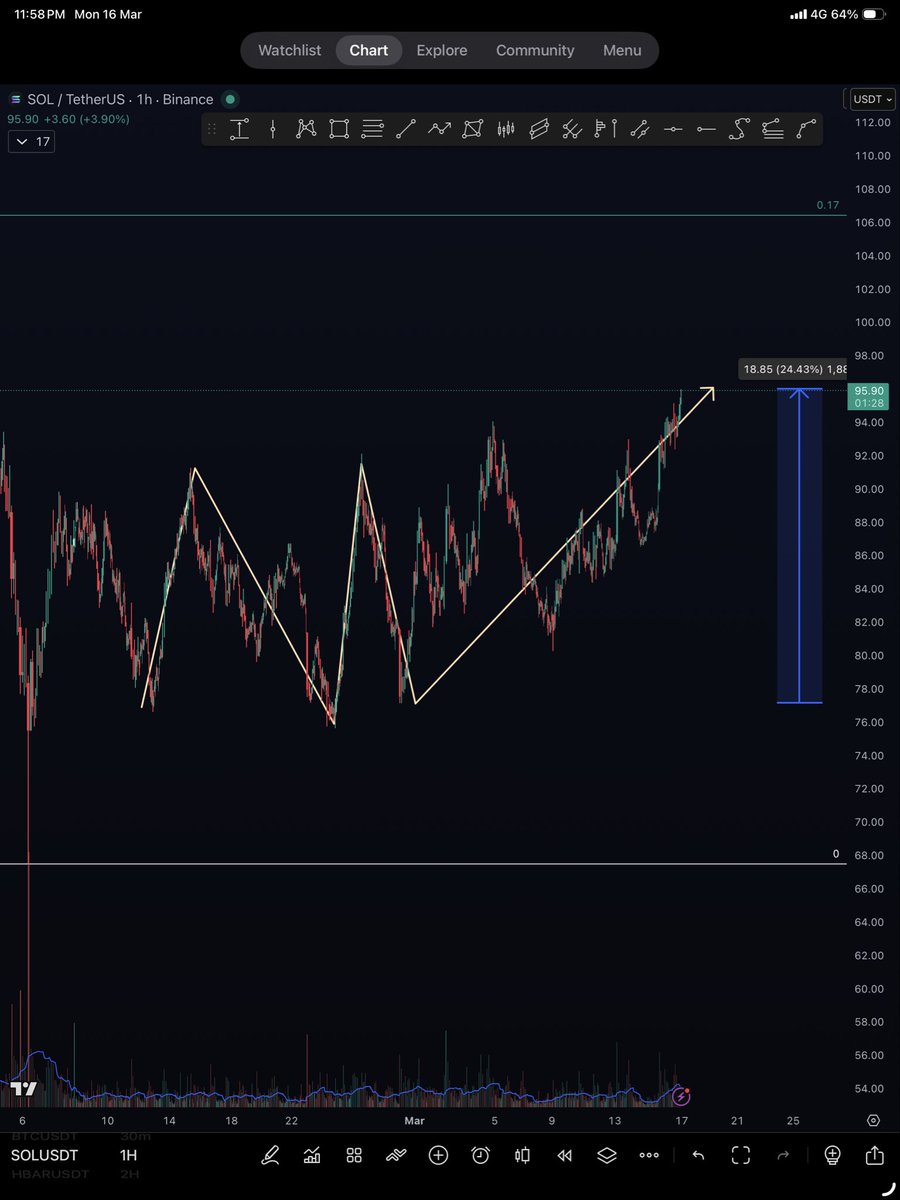The height and width of the screenshot is (1200, 900).
Task: Switch to the Watchlist tab
Action: [290, 50]
